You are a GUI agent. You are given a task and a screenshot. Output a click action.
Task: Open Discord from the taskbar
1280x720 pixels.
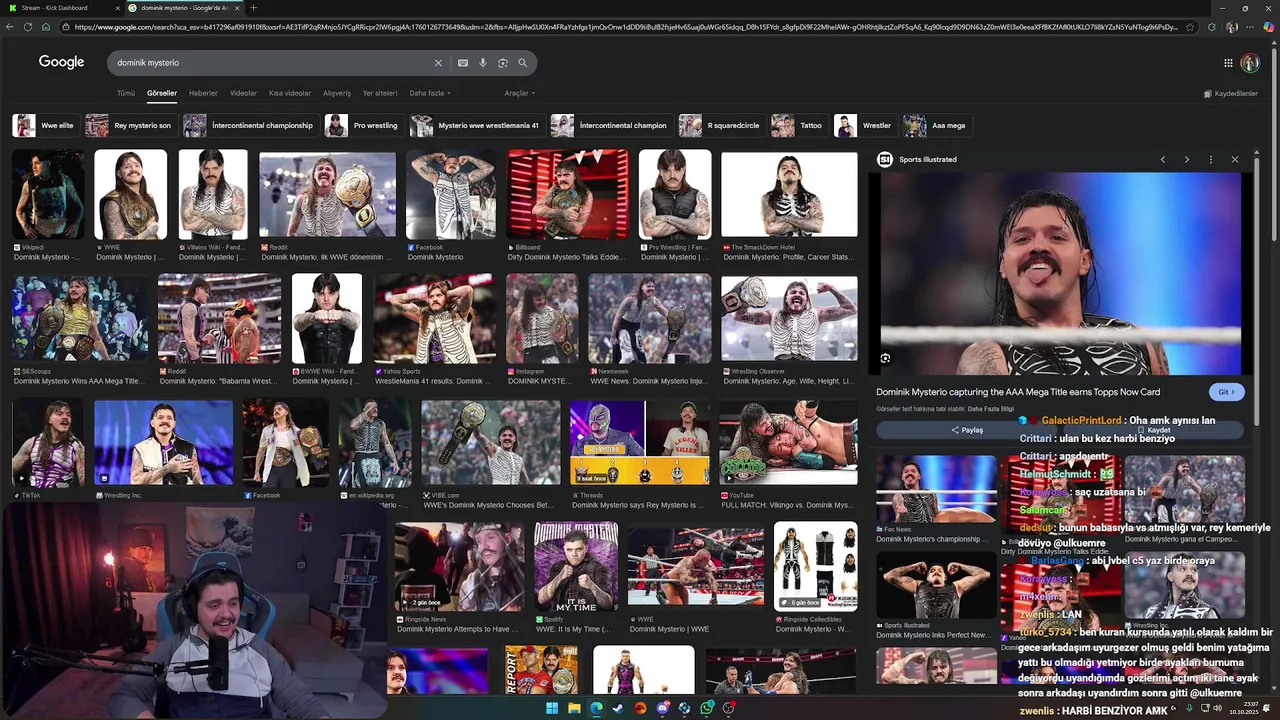click(662, 708)
